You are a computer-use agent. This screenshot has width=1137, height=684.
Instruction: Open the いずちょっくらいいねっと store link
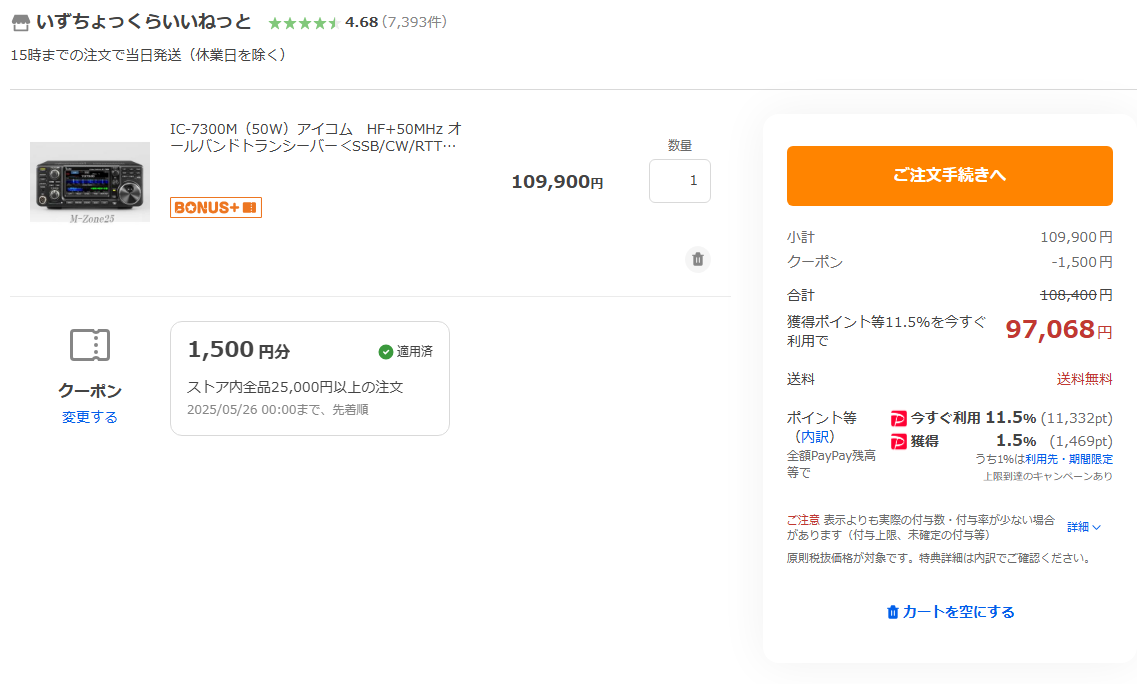click(144, 22)
